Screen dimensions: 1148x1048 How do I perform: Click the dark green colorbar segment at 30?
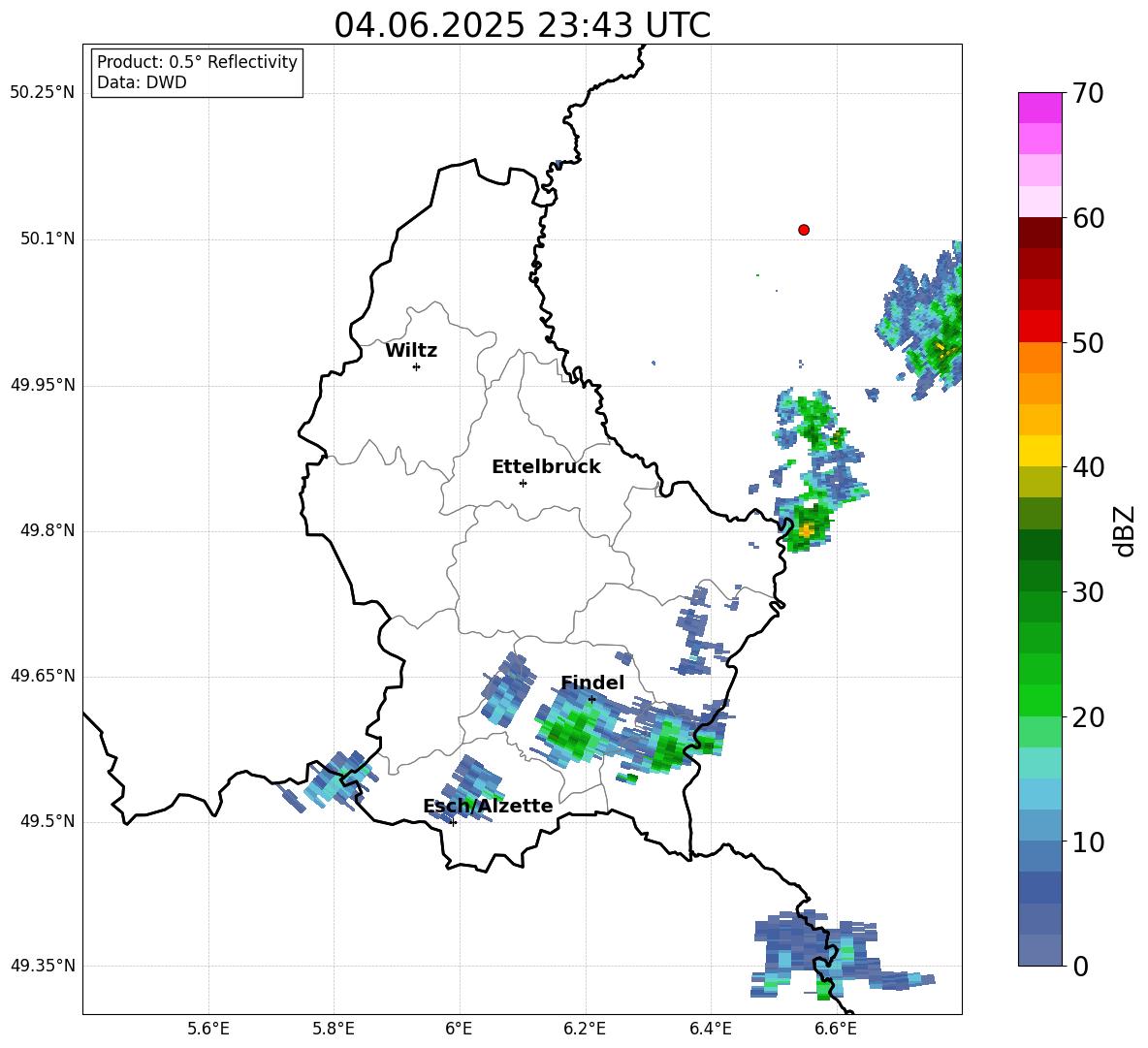[x=1039, y=576]
